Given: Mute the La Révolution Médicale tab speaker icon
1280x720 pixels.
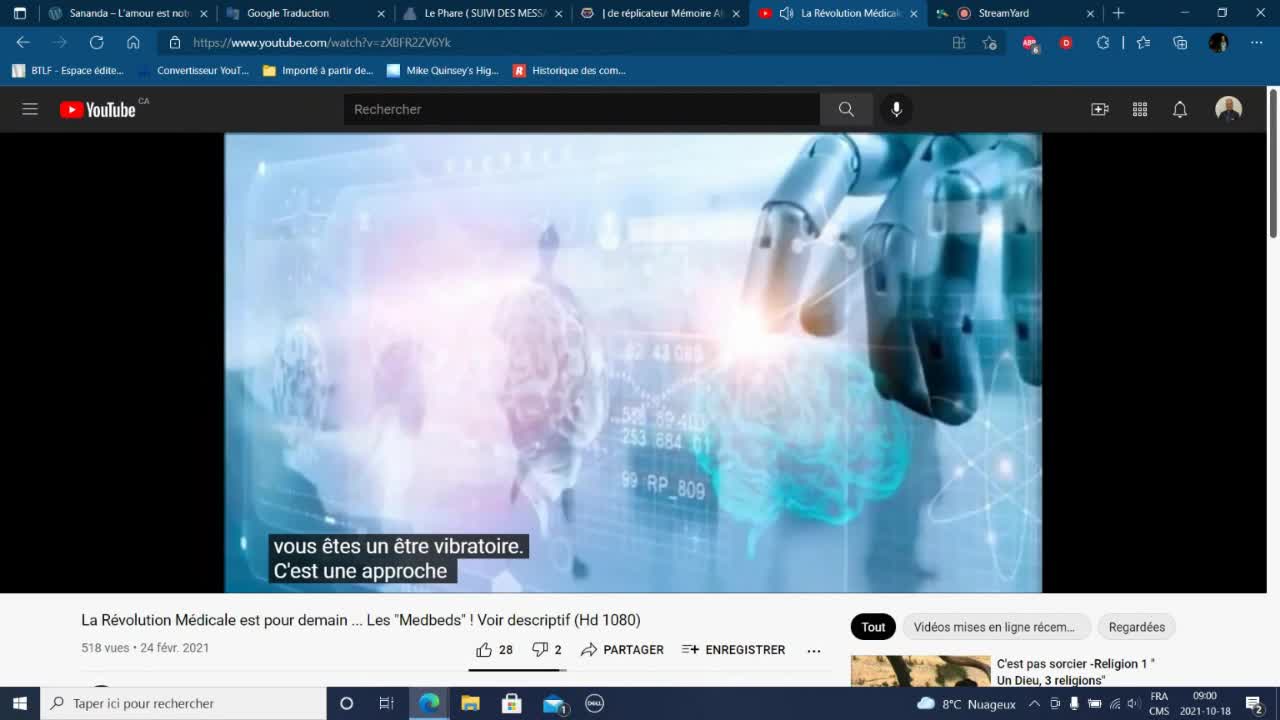Looking at the screenshot, I should click(786, 13).
